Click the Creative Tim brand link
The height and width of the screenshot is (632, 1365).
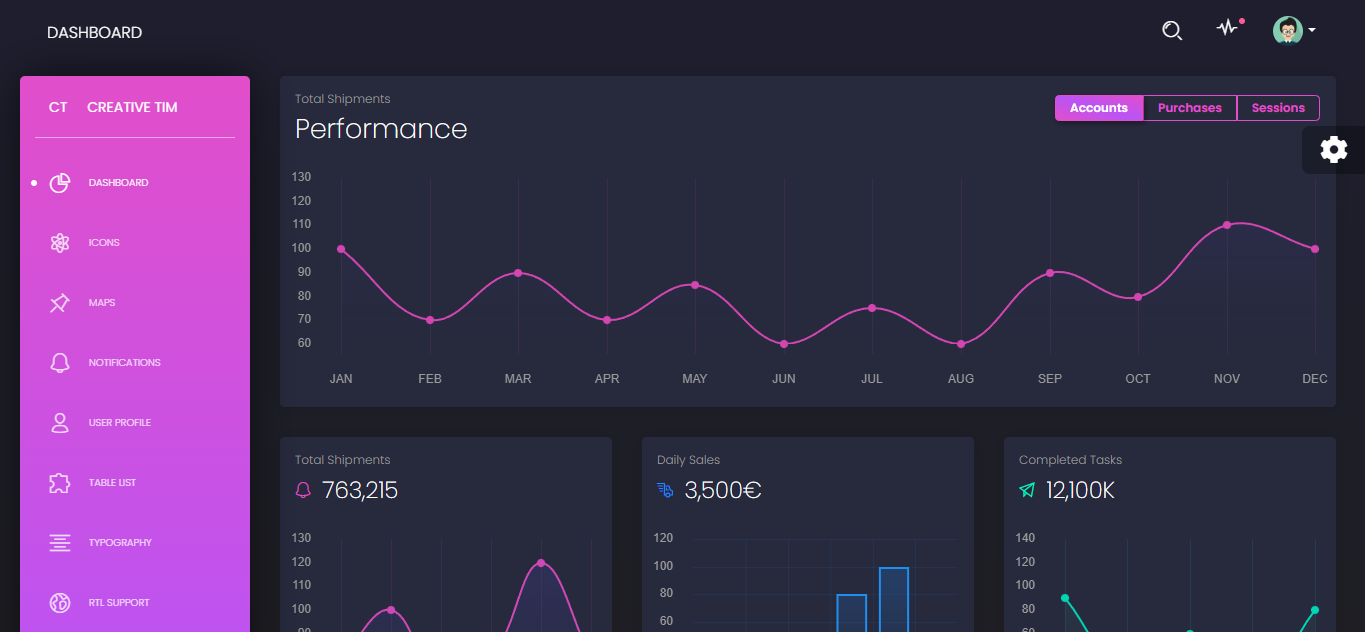(113, 106)
